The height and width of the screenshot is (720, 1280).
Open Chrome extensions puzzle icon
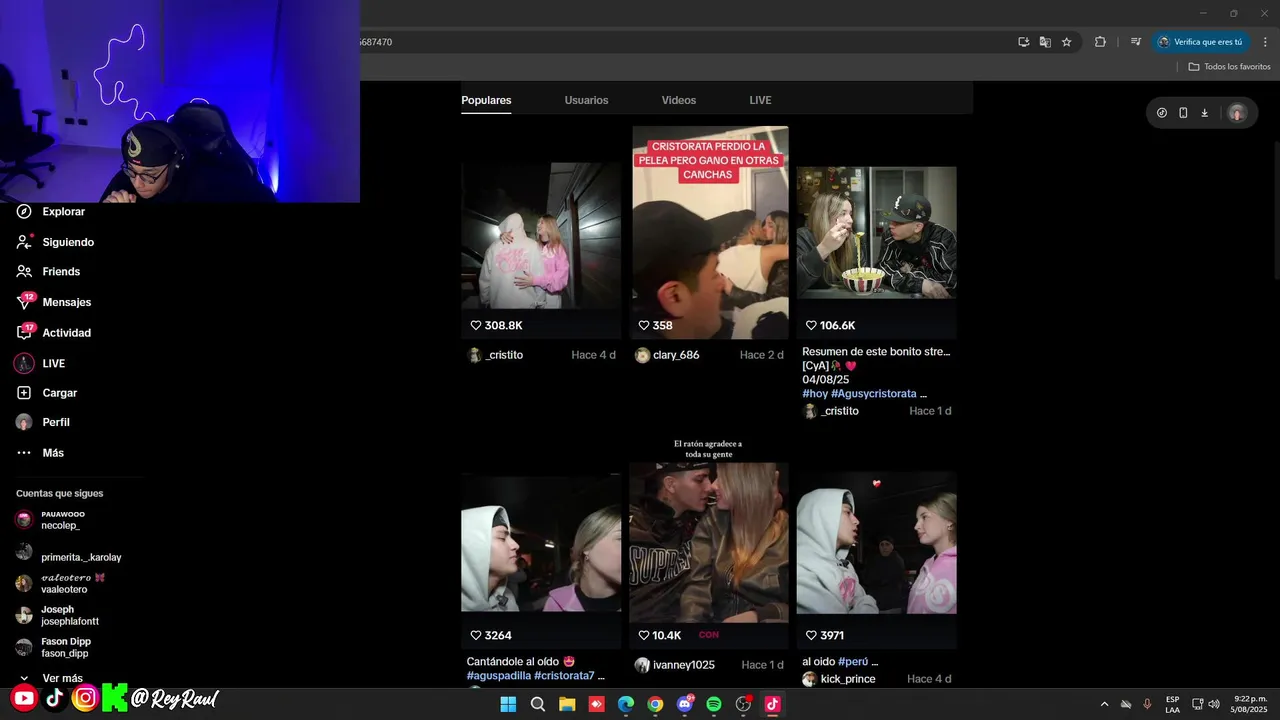coord(1100,42)
